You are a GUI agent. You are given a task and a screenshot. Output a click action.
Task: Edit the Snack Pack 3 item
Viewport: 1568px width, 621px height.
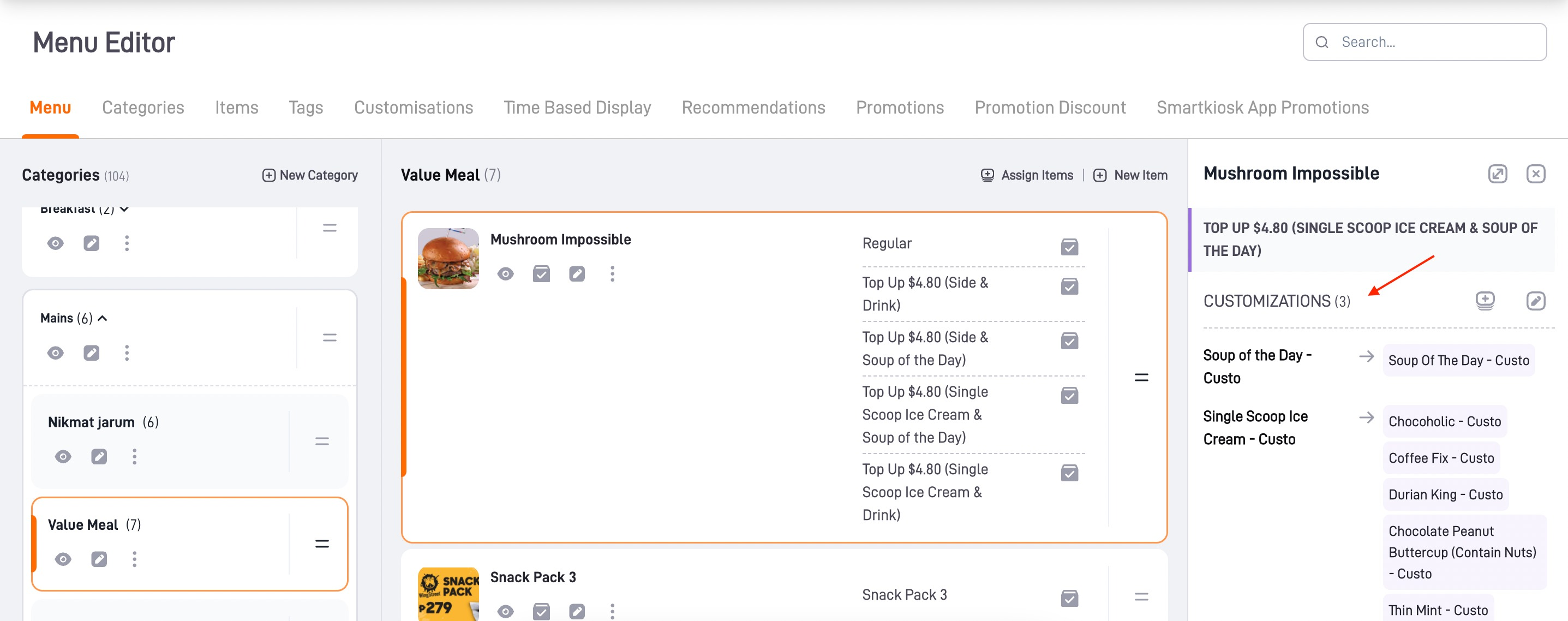click(577, 611)
